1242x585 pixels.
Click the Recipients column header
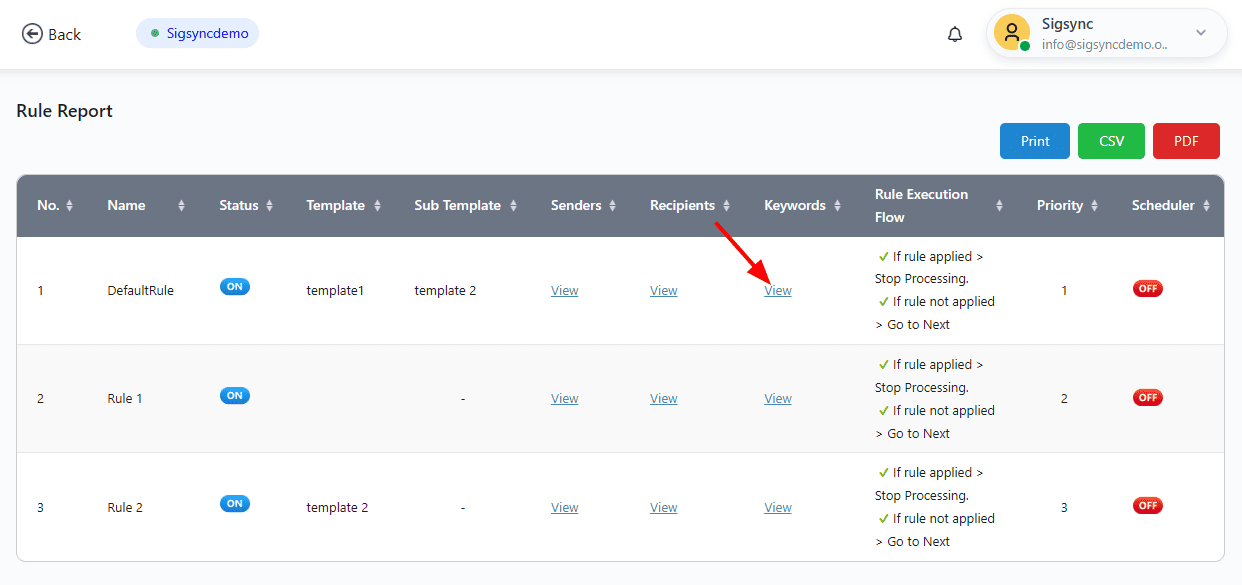(x=682, y=205)
